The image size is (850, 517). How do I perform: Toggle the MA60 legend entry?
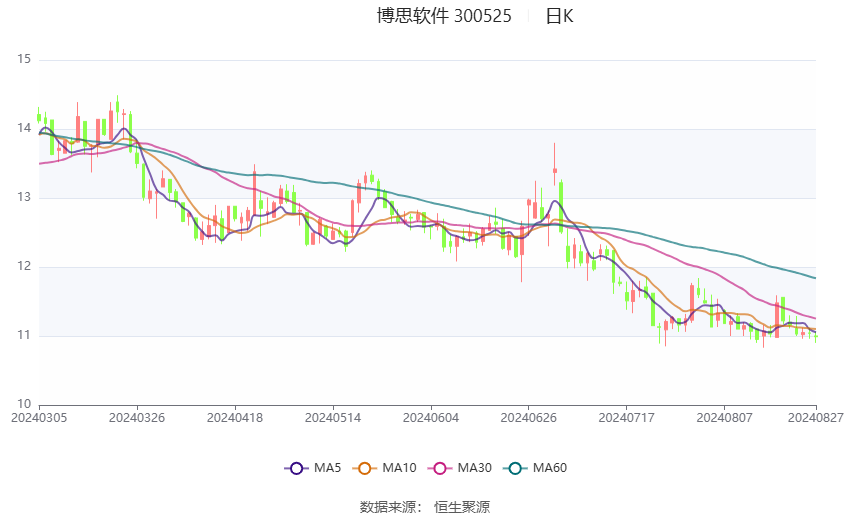tap(535, 468)
